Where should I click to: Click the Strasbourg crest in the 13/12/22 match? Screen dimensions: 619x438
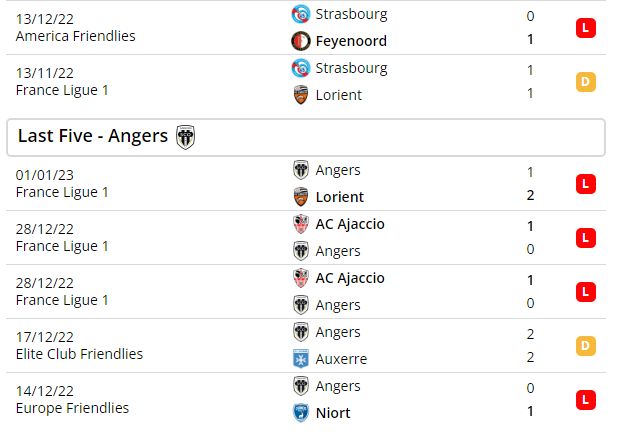(x=300, y=14)
